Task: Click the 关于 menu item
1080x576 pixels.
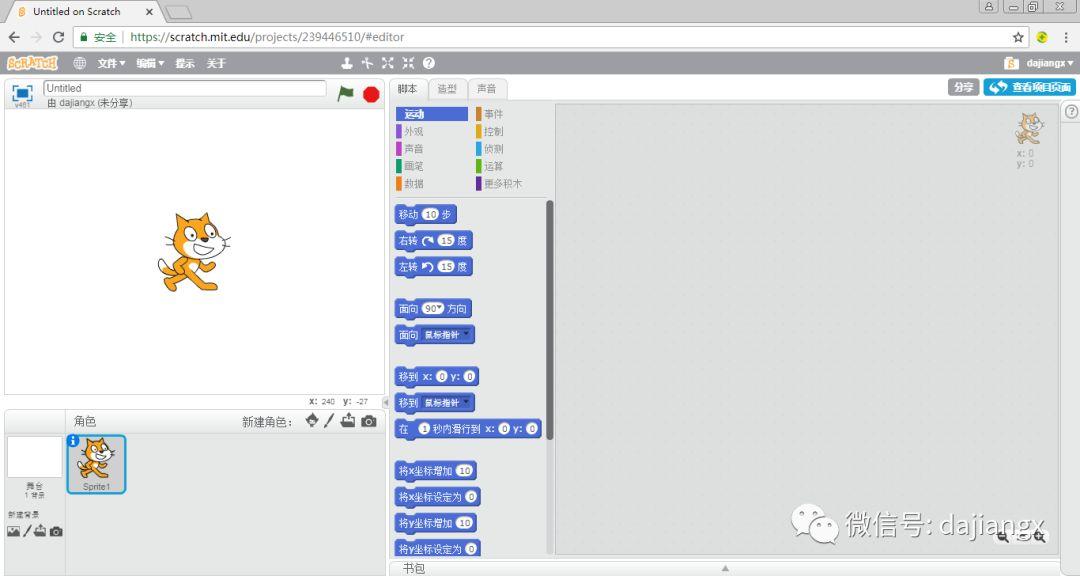Action: [216, 63]
